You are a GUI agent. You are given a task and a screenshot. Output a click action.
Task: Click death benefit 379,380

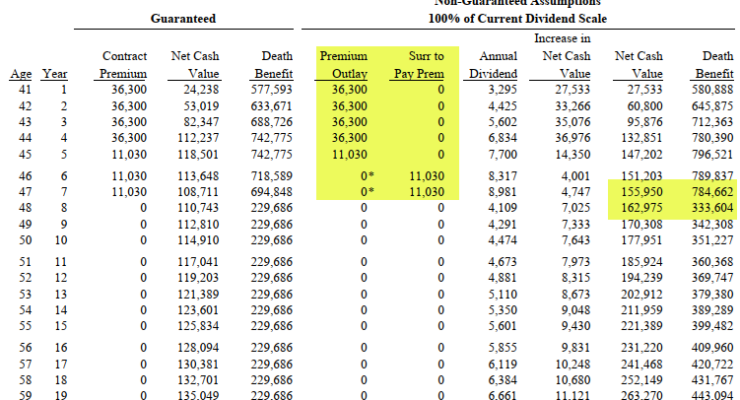[713, 294]
